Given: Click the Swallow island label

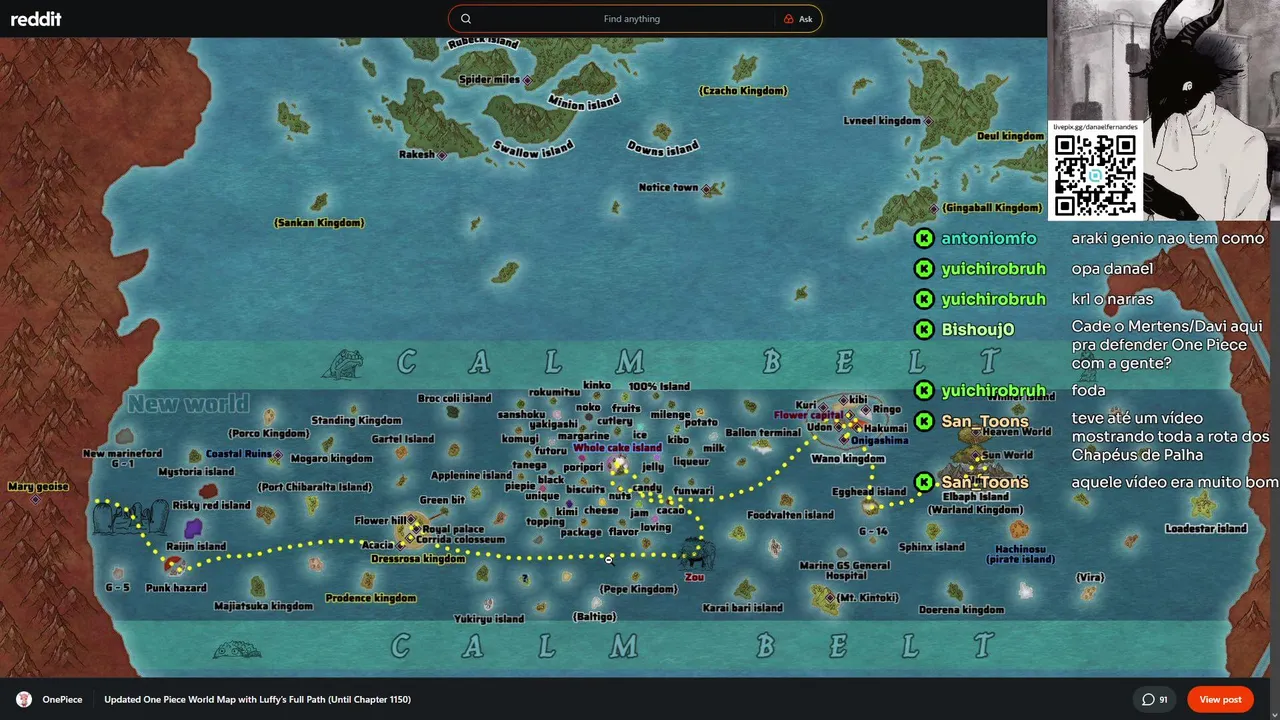Looking at the screenshot, I should coord(533,149).
